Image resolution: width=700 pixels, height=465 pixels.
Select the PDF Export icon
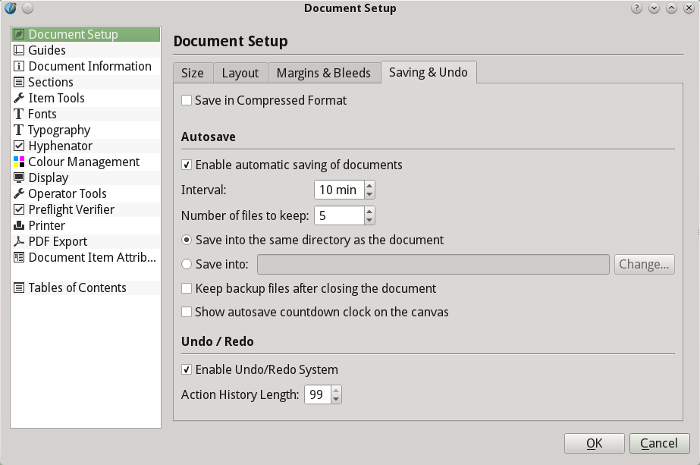(x=19, y=241)
